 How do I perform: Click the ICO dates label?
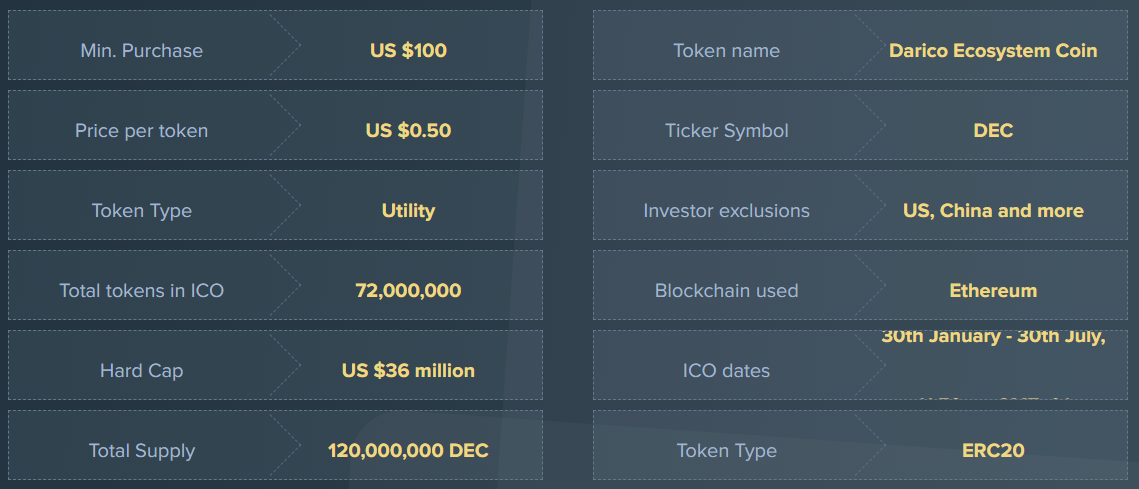click(x=726, y=371)
